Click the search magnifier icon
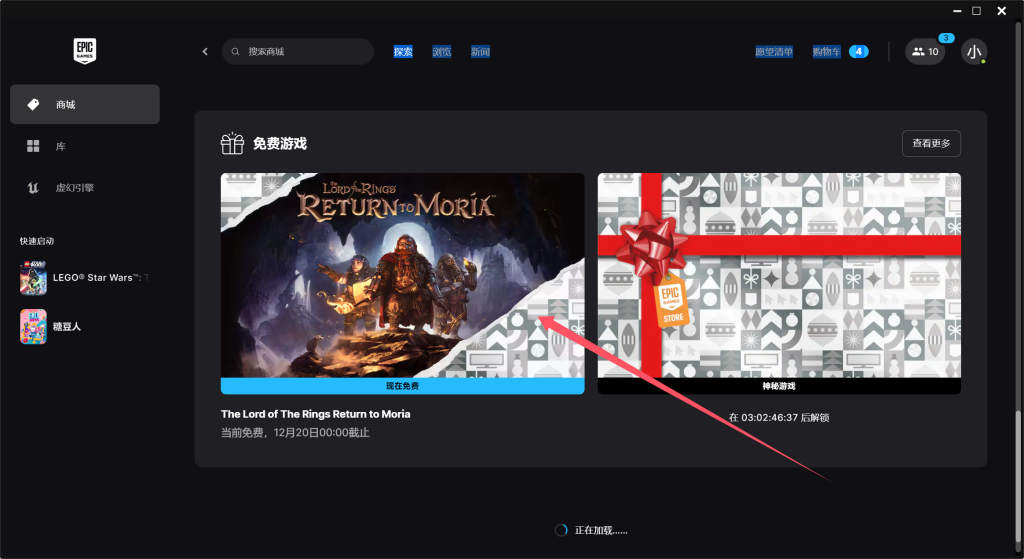1024x559 pixels. (236, 52)
